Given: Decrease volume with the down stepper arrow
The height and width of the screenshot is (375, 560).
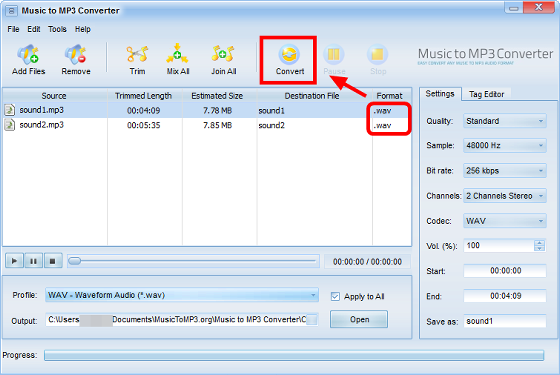Looking at the screenshot, I should pyautogui.click(x=539, y=249).
